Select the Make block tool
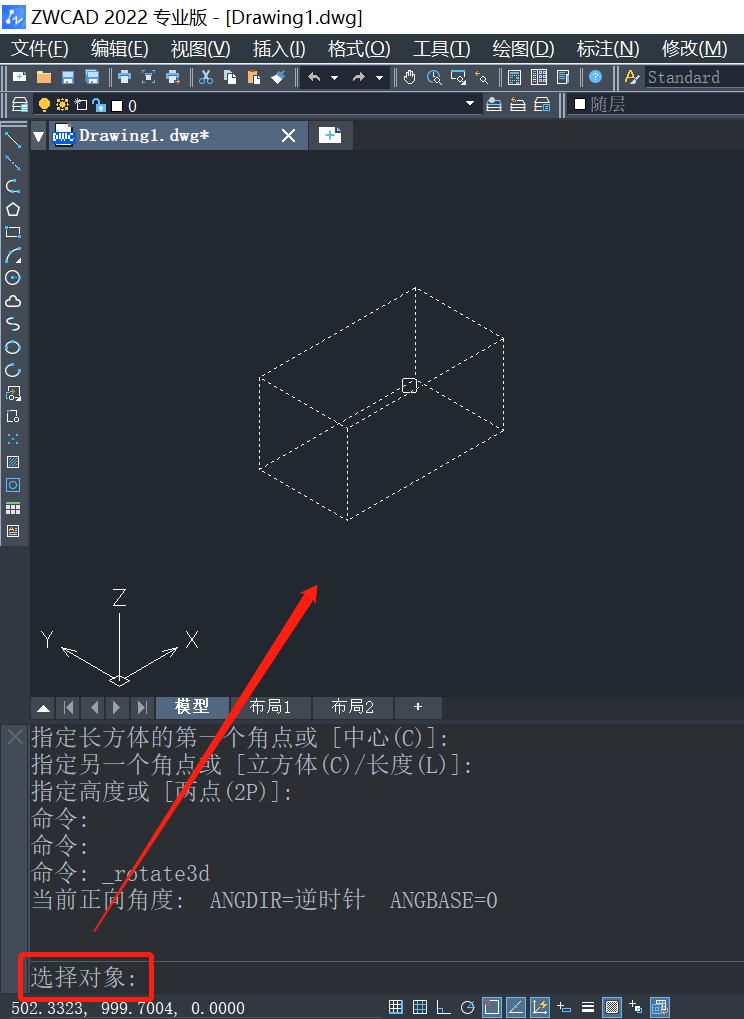744x1019 pixels. tap(13, 416)
